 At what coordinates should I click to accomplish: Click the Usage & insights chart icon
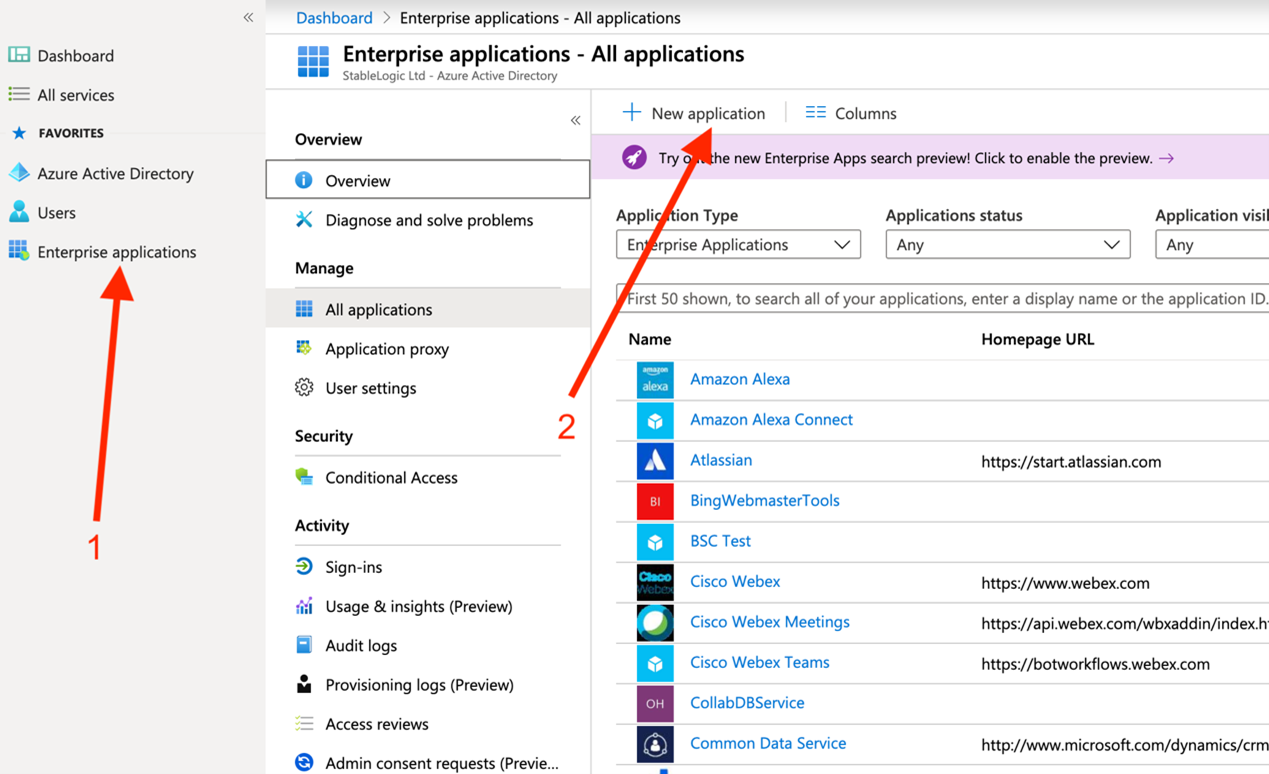pyautogui.click(x=304, y=606)
